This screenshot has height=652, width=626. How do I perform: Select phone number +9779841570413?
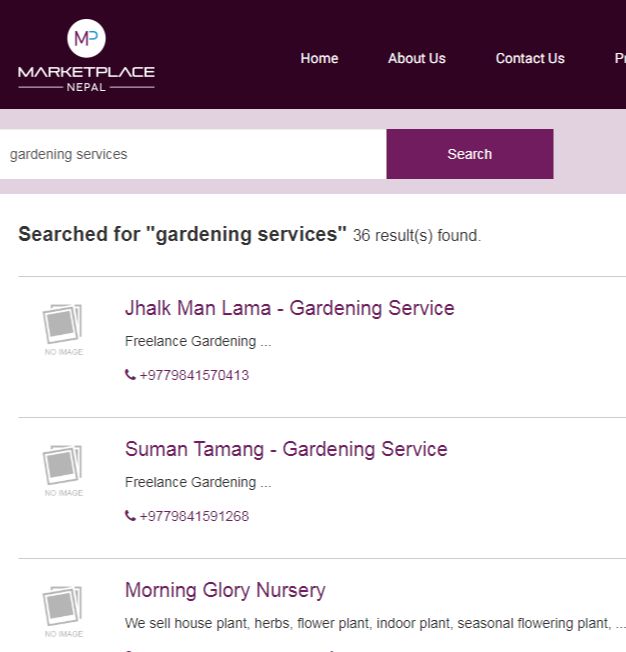point(194,375)
